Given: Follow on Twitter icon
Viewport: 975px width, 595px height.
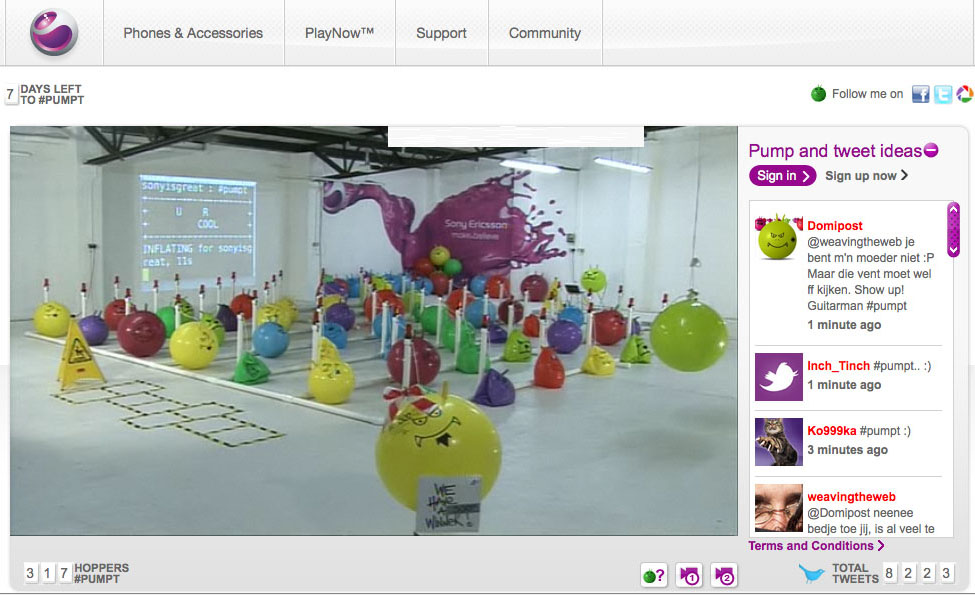Looking at the screenshot, I should click(943, 94).
